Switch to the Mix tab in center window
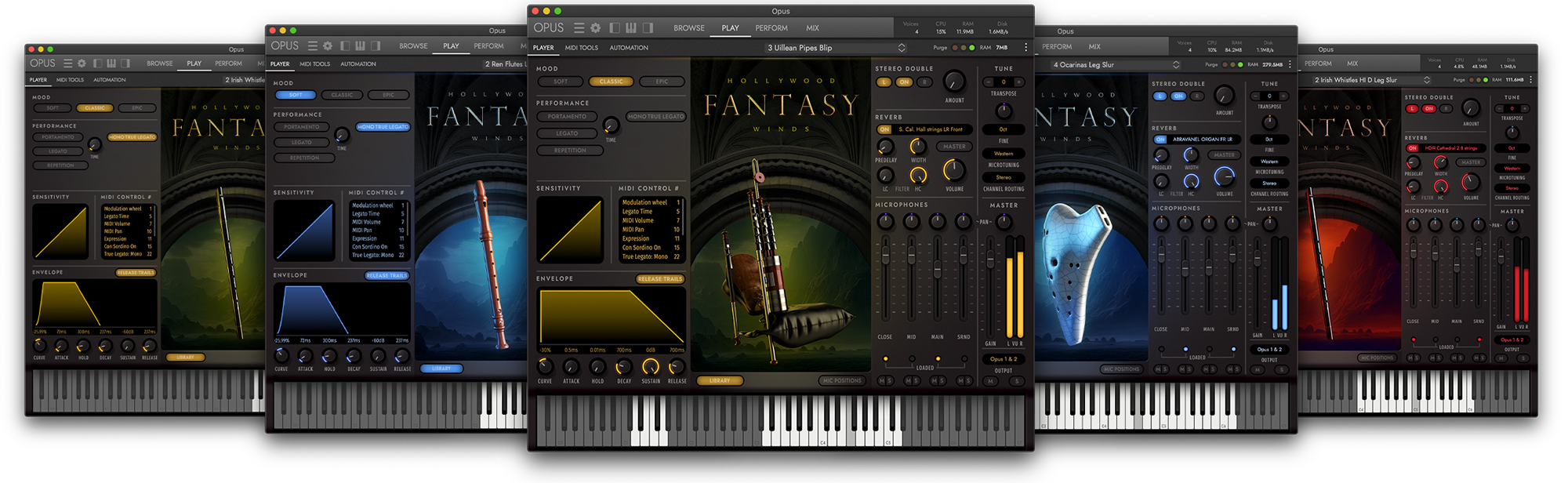 pyautogui.click(x=812, y=28)
